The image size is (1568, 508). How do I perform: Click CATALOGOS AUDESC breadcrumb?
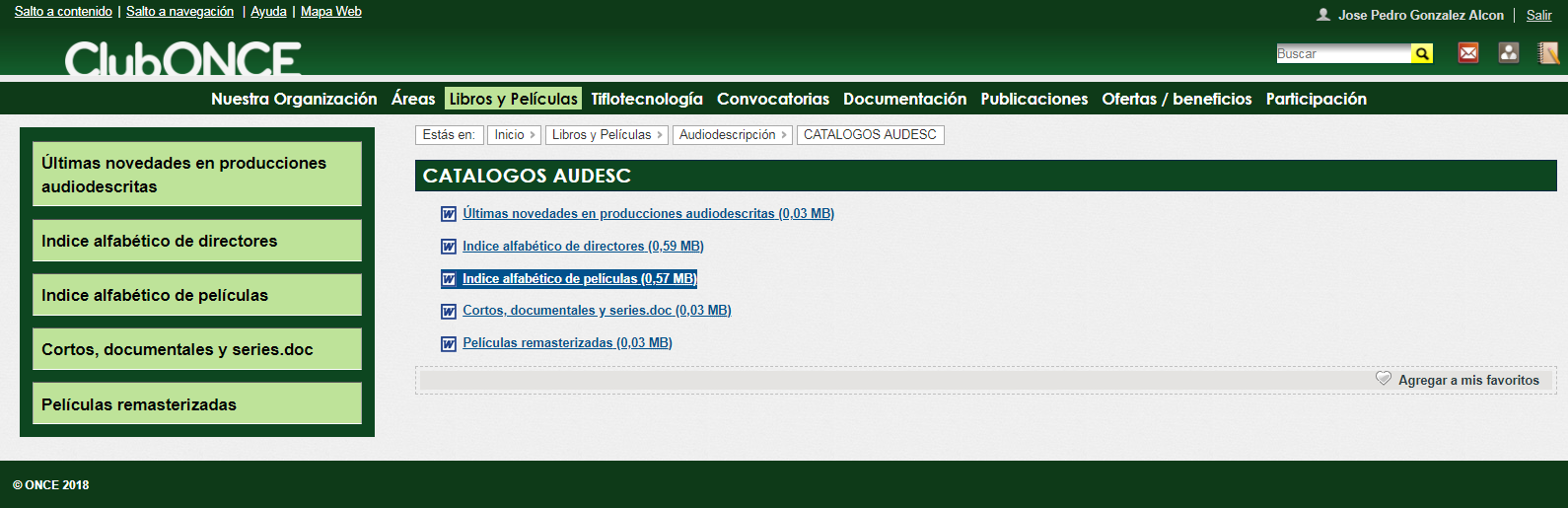pos(870,135)
